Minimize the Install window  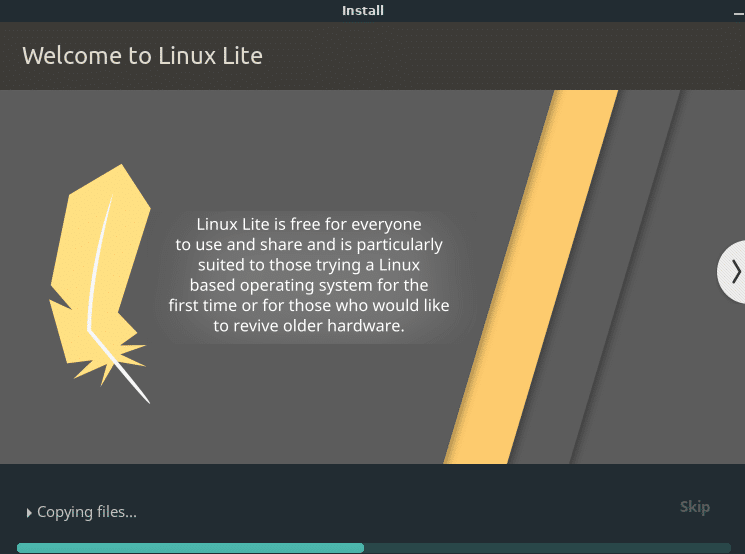pos(738,13)
